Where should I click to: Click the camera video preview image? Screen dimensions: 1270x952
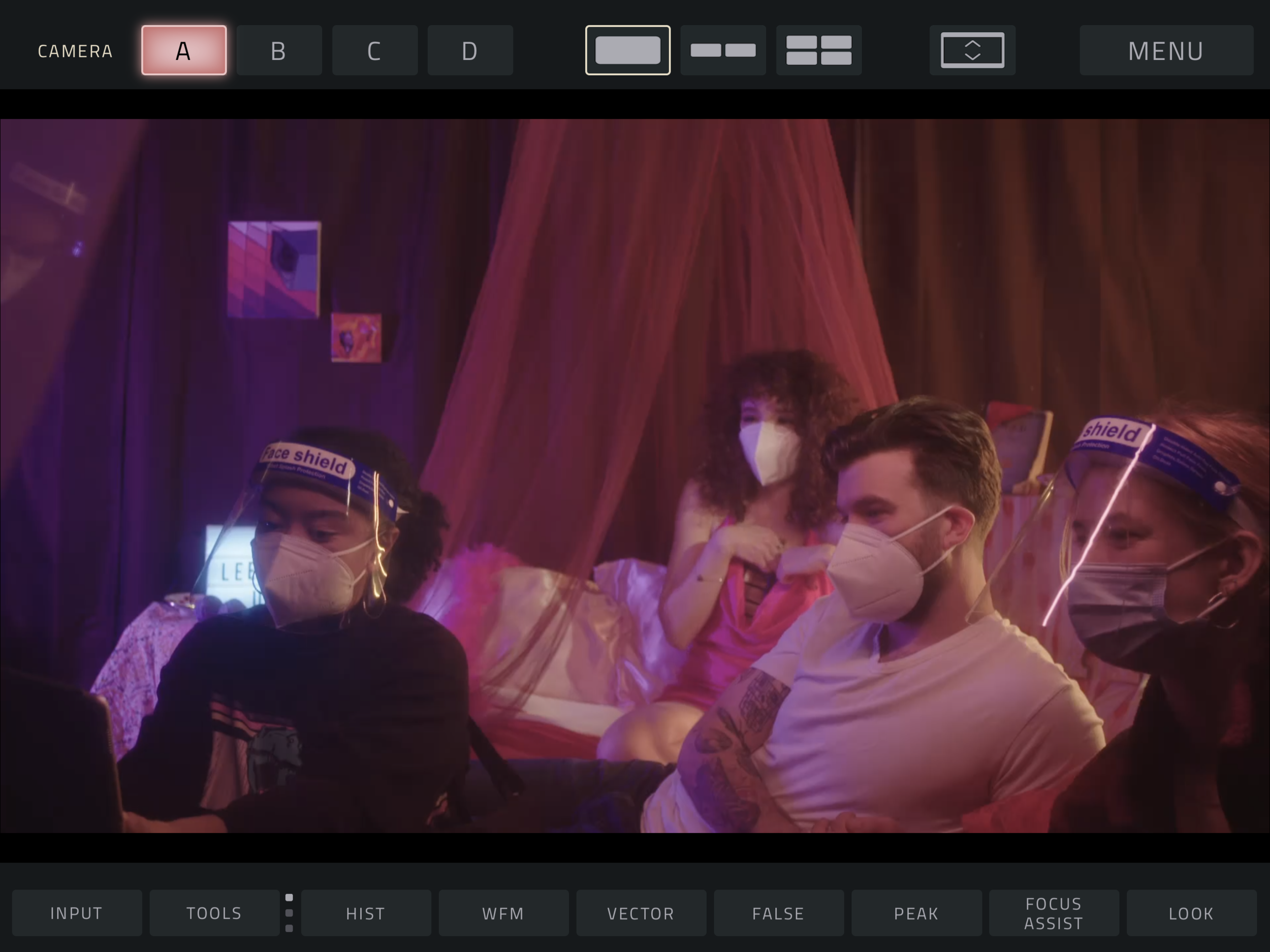(634, 475)
